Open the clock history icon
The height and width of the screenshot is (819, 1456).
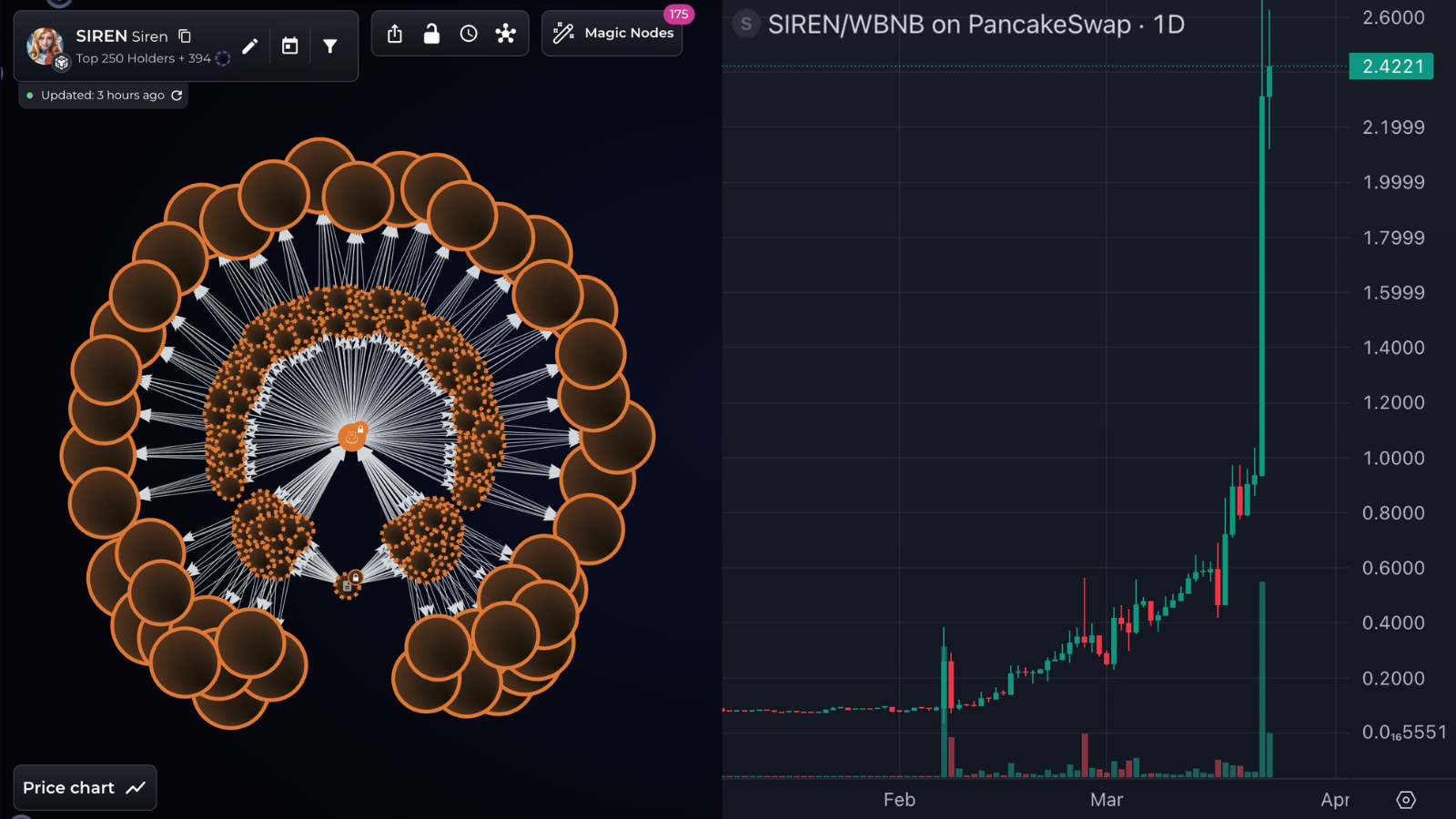(469, 34)
